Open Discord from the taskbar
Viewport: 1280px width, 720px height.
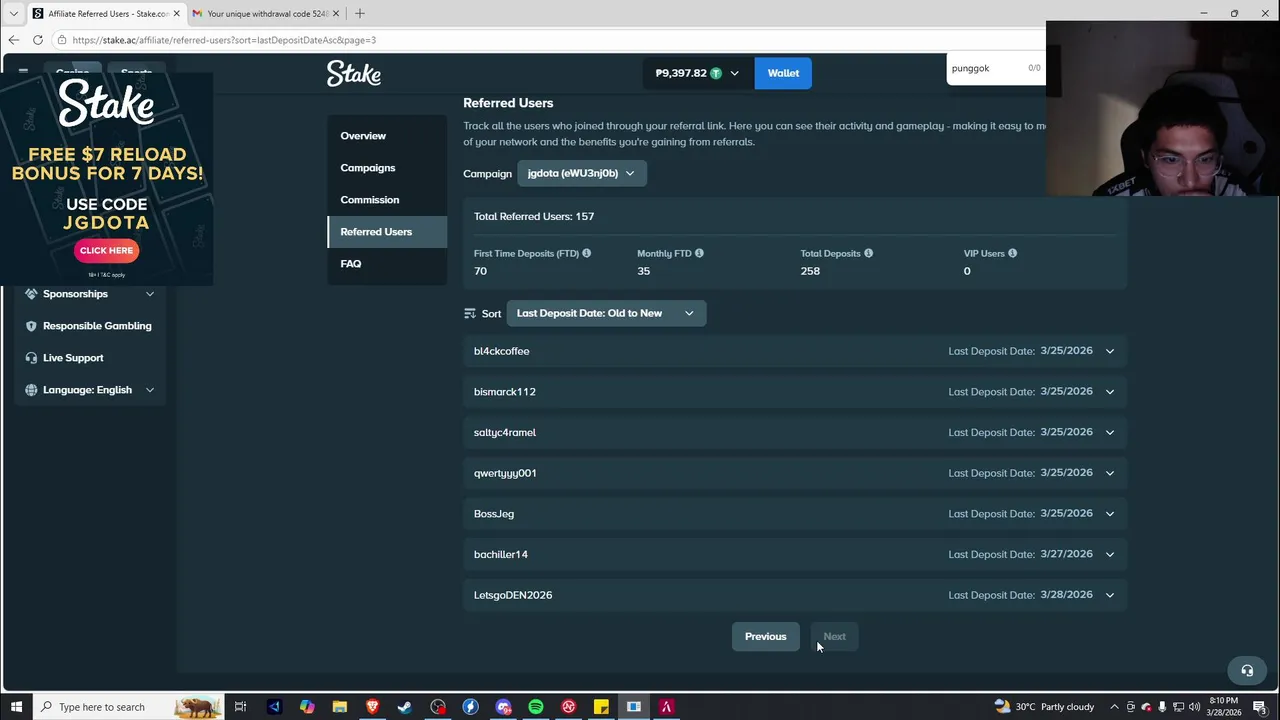coord(503,707)
